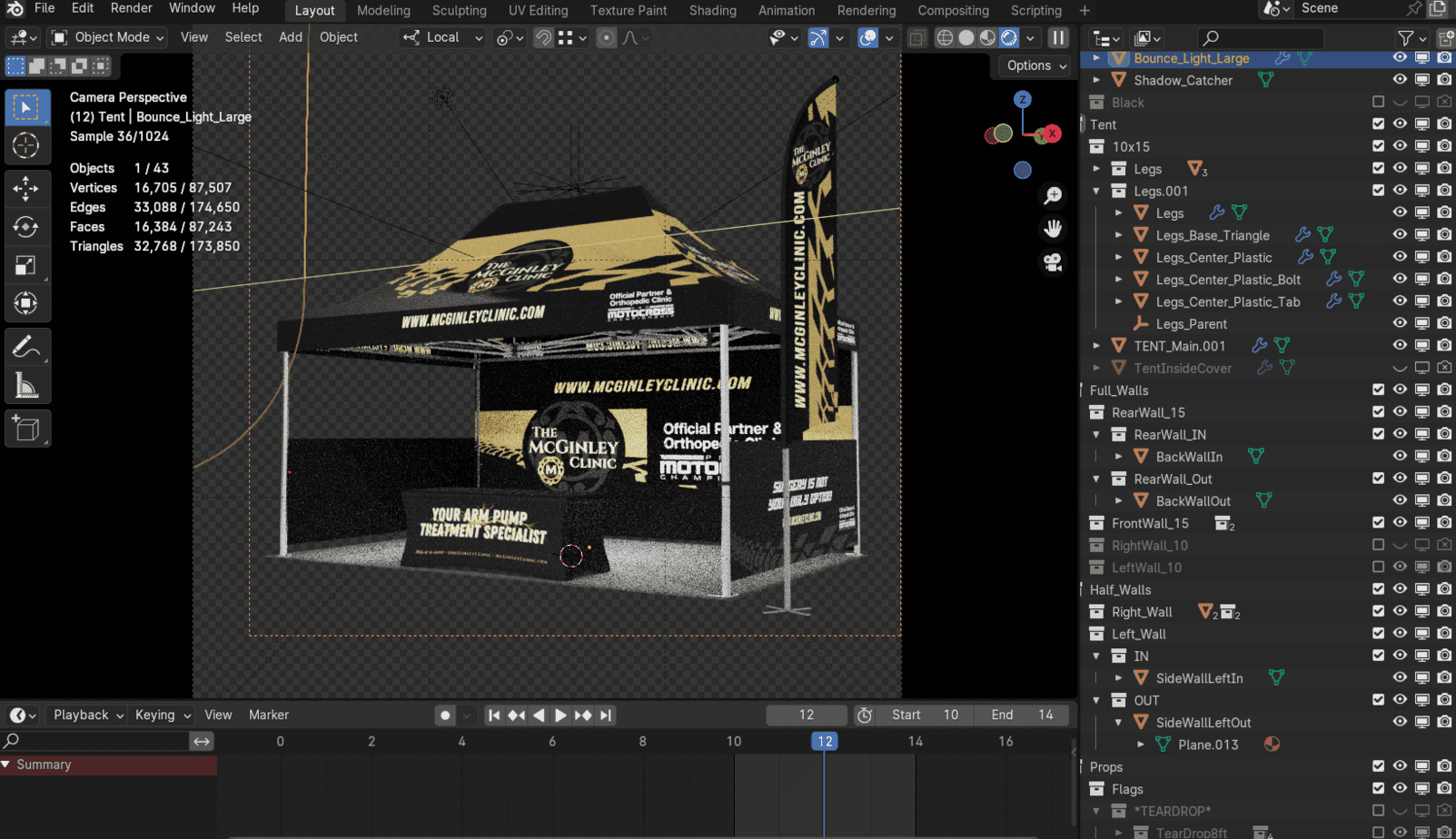Collapse the Legs.001 collection
The width and height of the screenshot is (1456, 839).
(1096, 191)
